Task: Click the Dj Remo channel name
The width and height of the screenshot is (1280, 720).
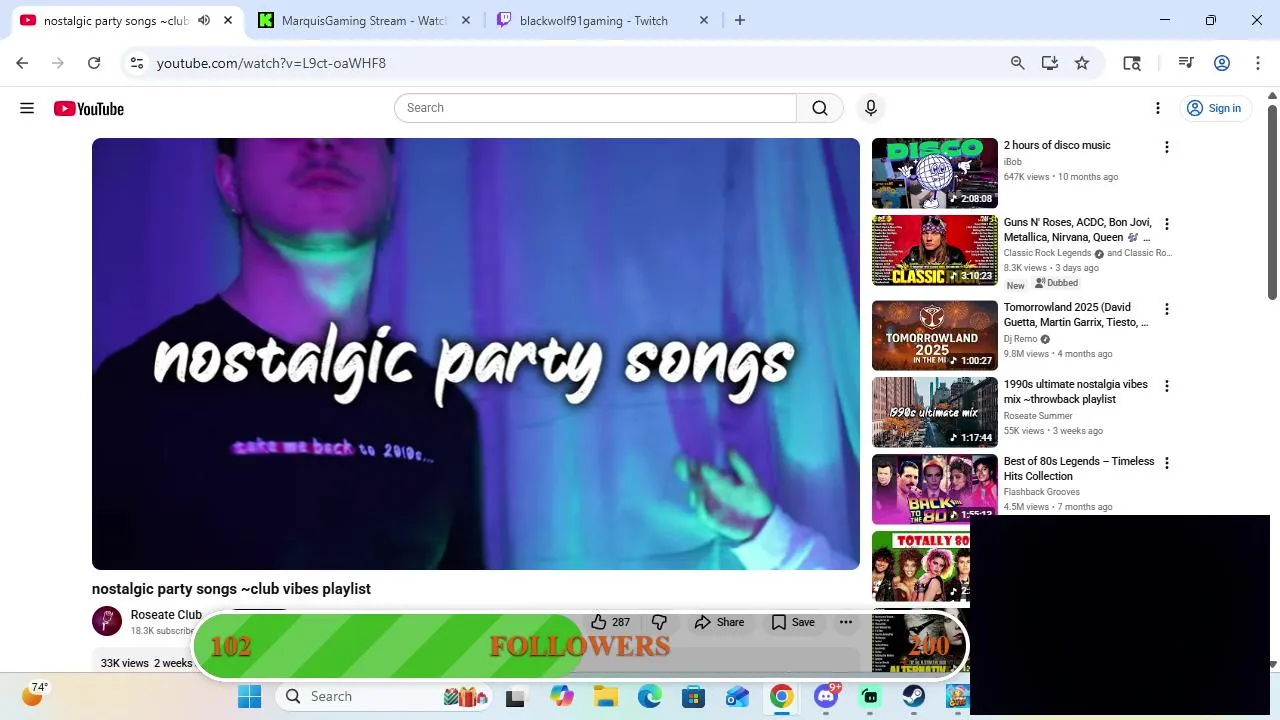Action: pyautogui.click(x=1020, y=339)
